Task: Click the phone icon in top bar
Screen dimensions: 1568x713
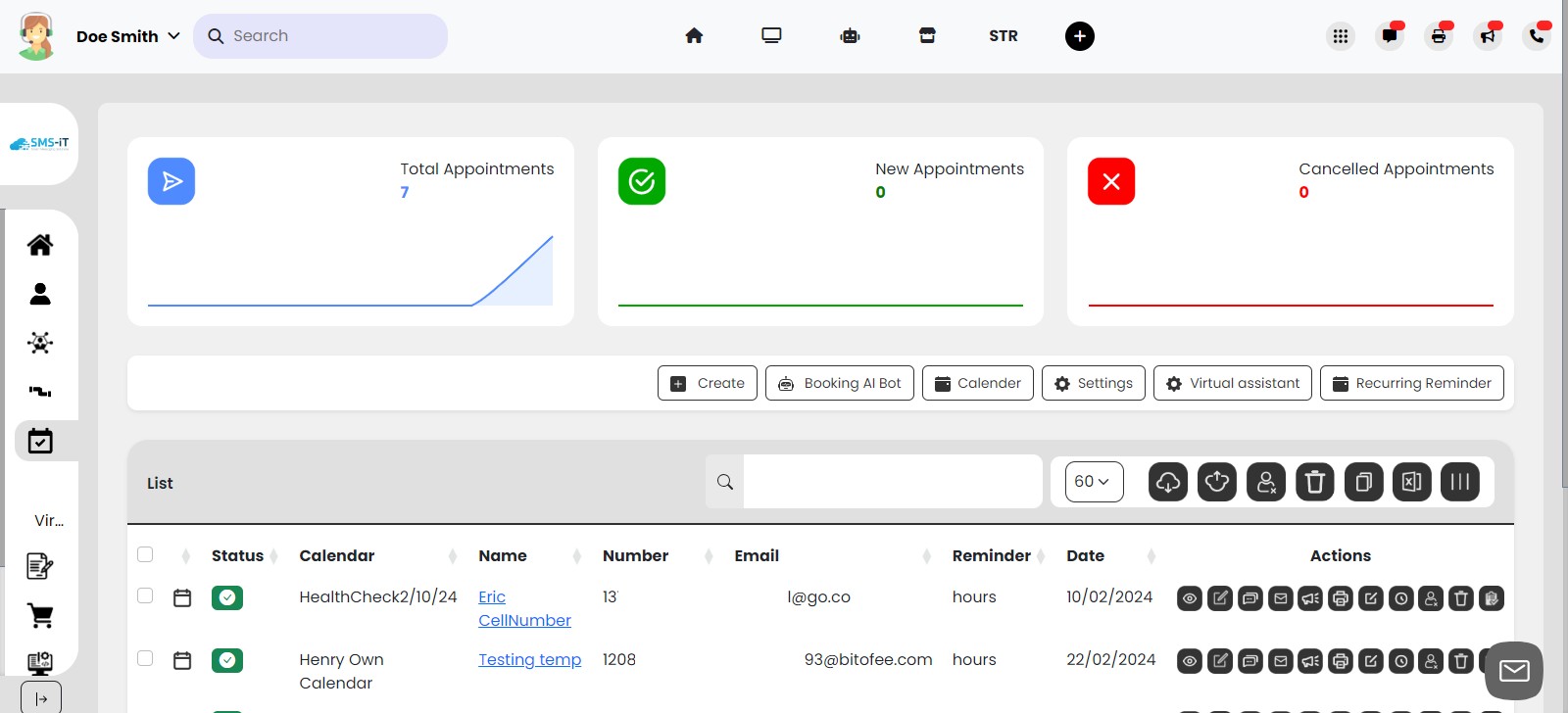Action: click(1536, 36)
